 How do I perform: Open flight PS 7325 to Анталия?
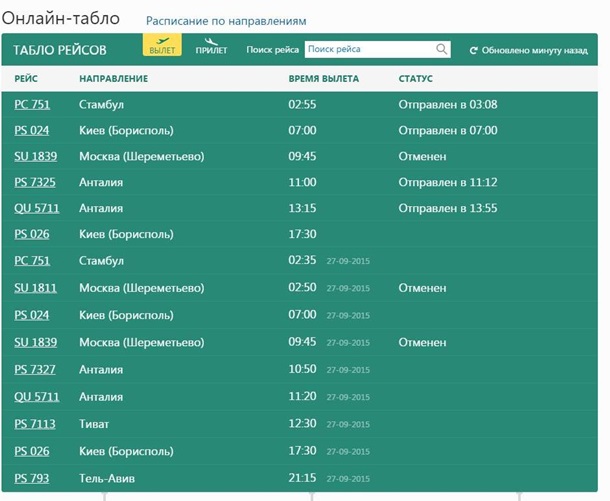click(34, 182)
